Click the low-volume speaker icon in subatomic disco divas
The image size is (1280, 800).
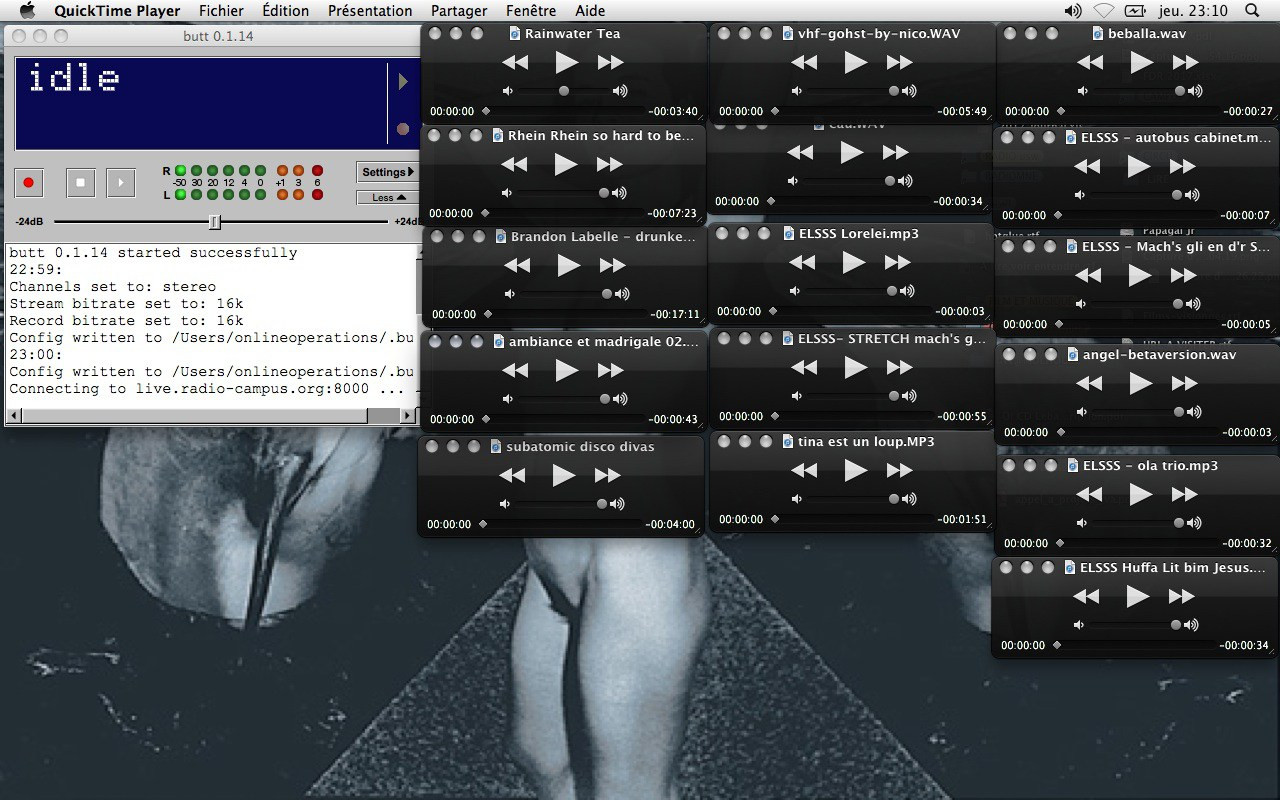coord(505,504)
